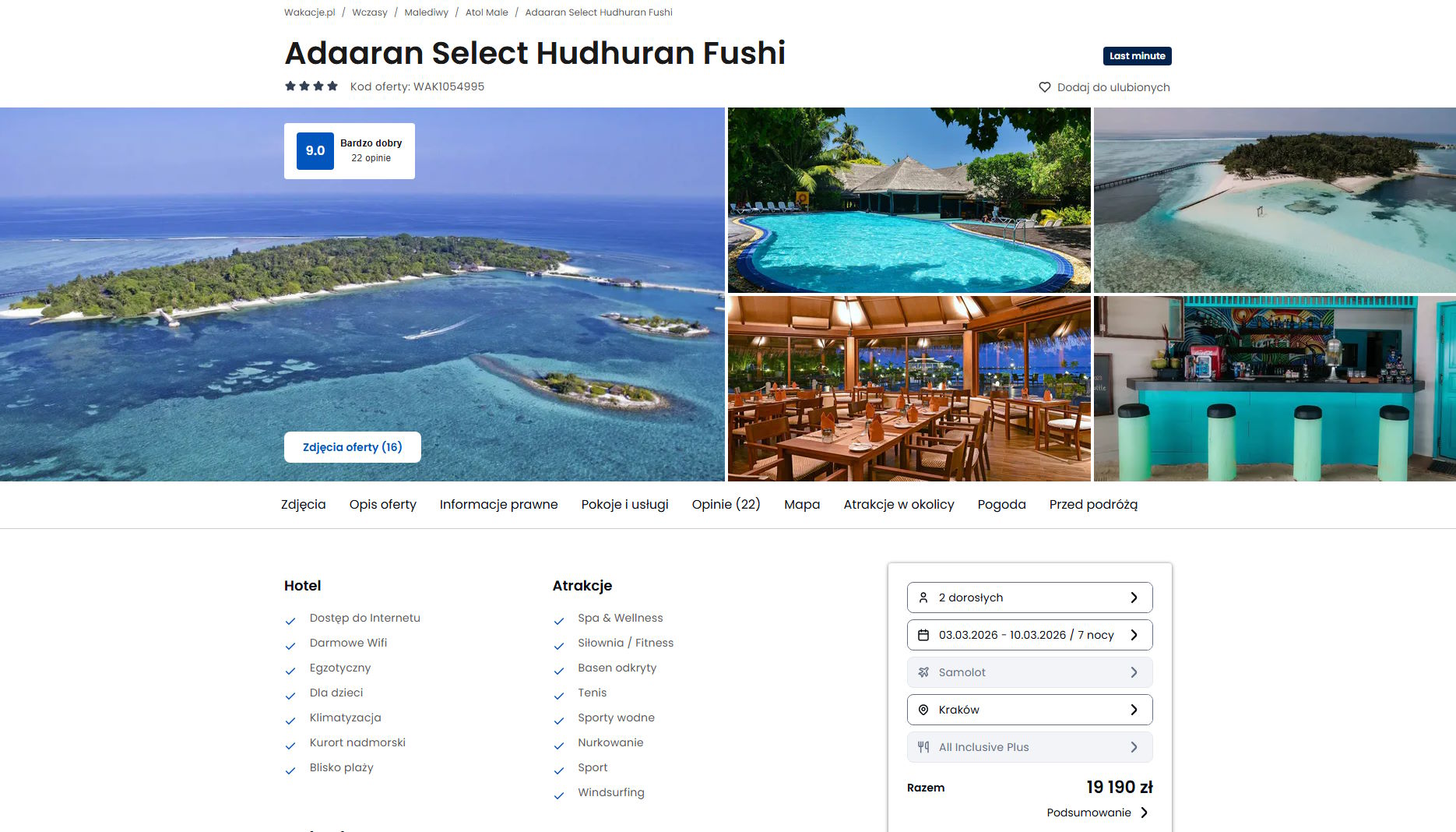The height and width of the screenshot is (832, 1456).
Task: Open the Opinie (22) tab
Action: (726, 505)
